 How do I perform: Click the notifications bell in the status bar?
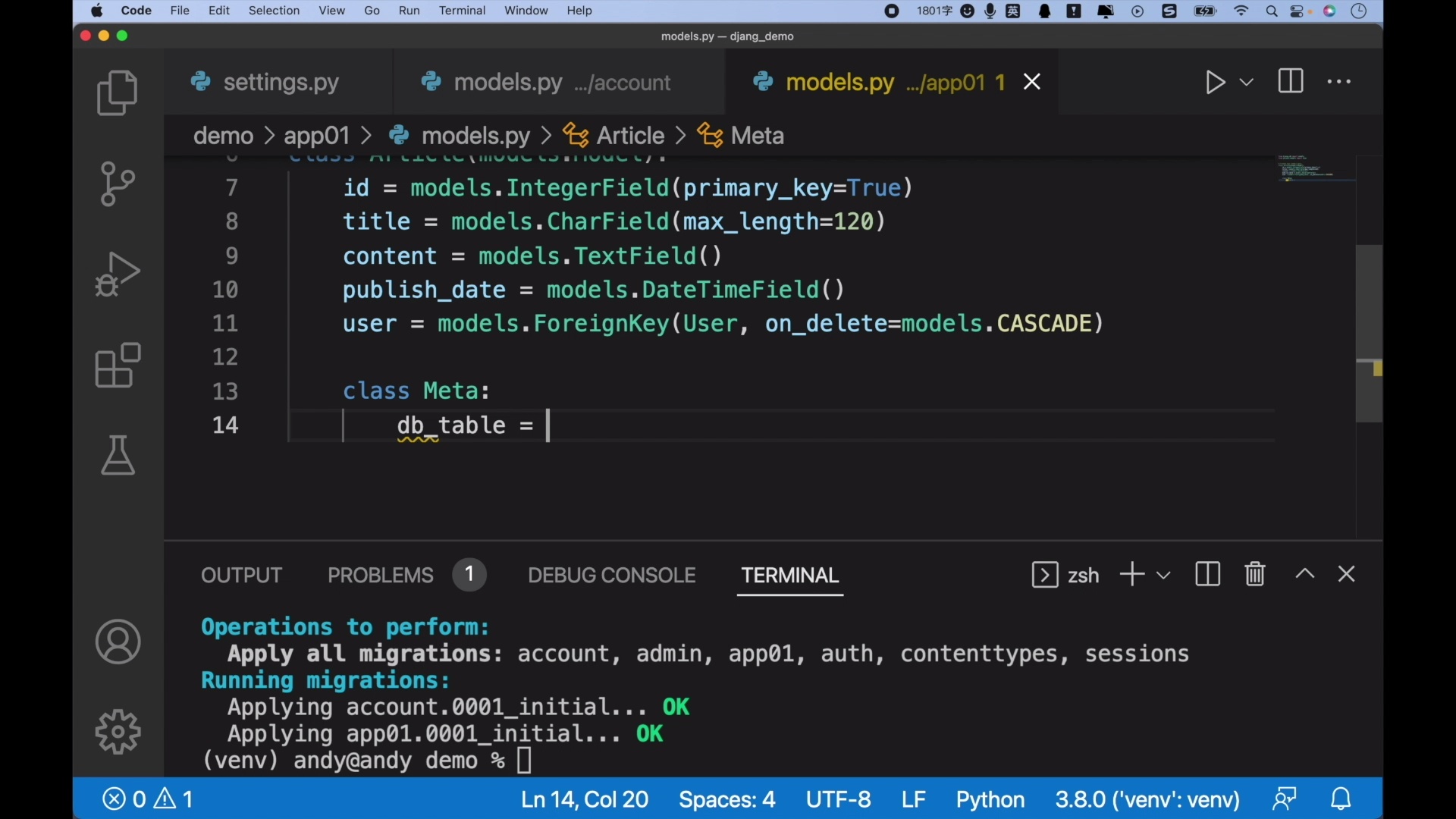coord(1341,799)
